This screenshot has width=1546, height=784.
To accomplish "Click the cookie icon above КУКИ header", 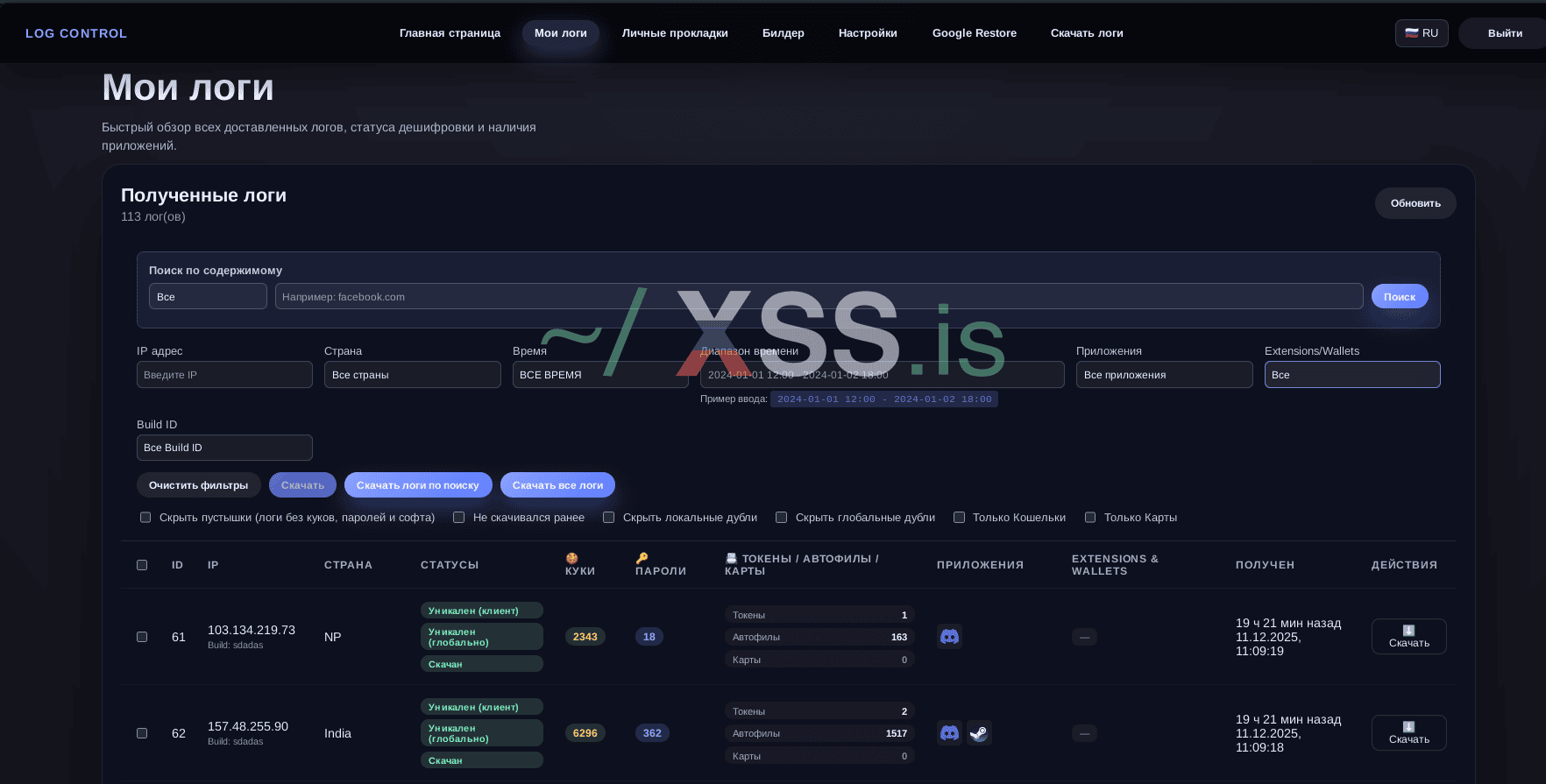I will tap(571, 558).
